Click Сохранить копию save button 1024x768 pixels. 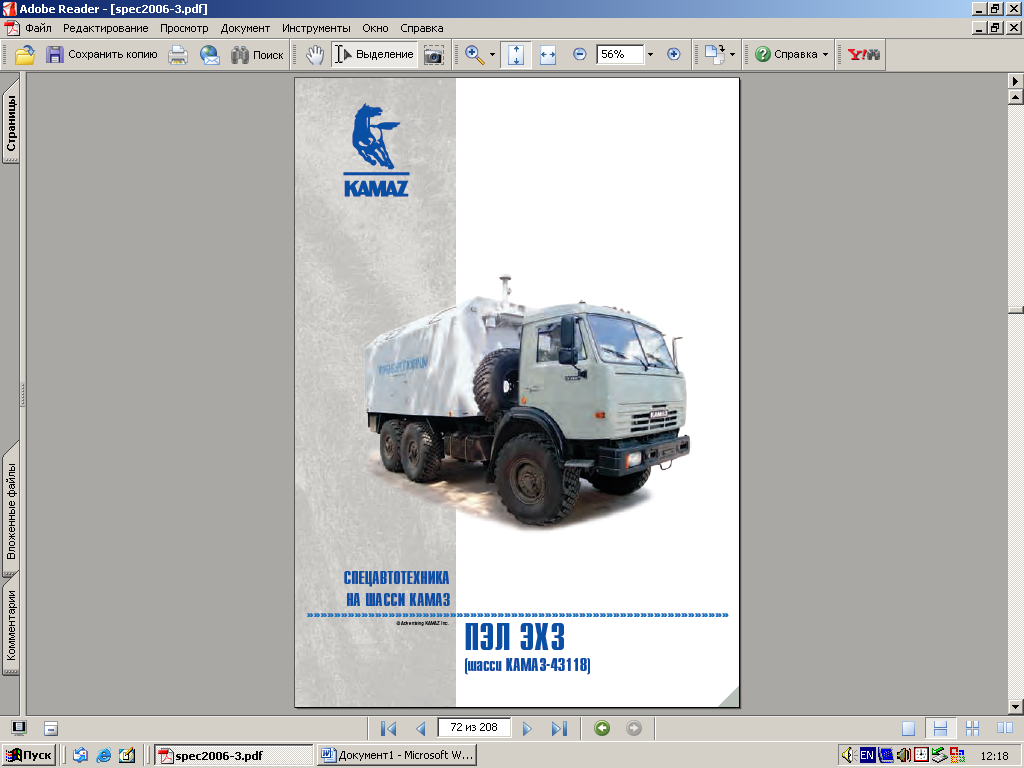click(x=101, y=55)
